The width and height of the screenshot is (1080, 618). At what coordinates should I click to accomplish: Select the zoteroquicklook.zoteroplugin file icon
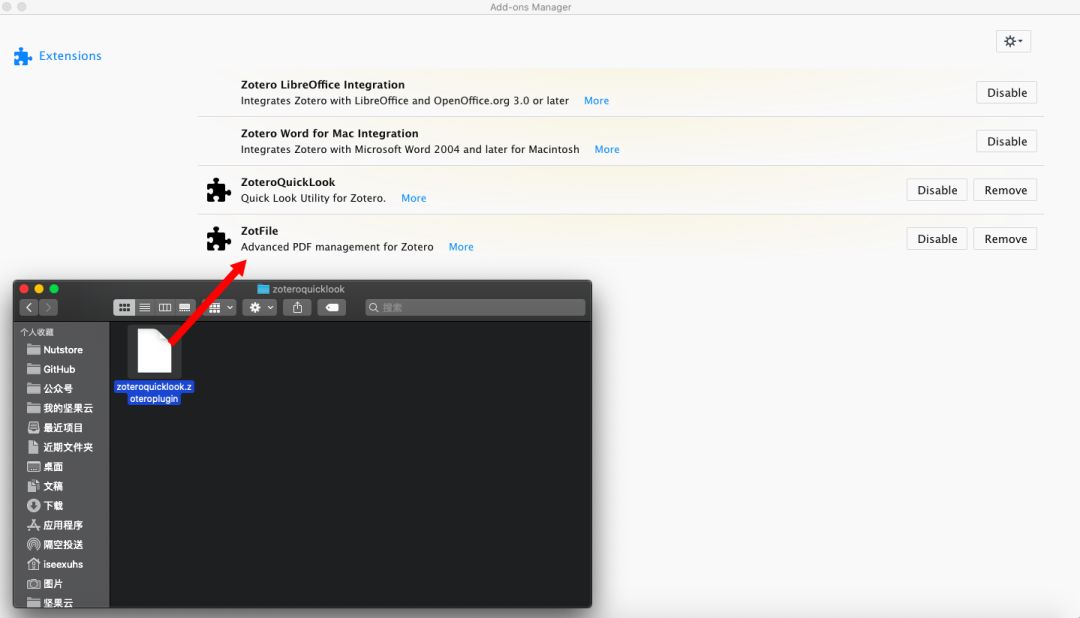click(154, 351)
